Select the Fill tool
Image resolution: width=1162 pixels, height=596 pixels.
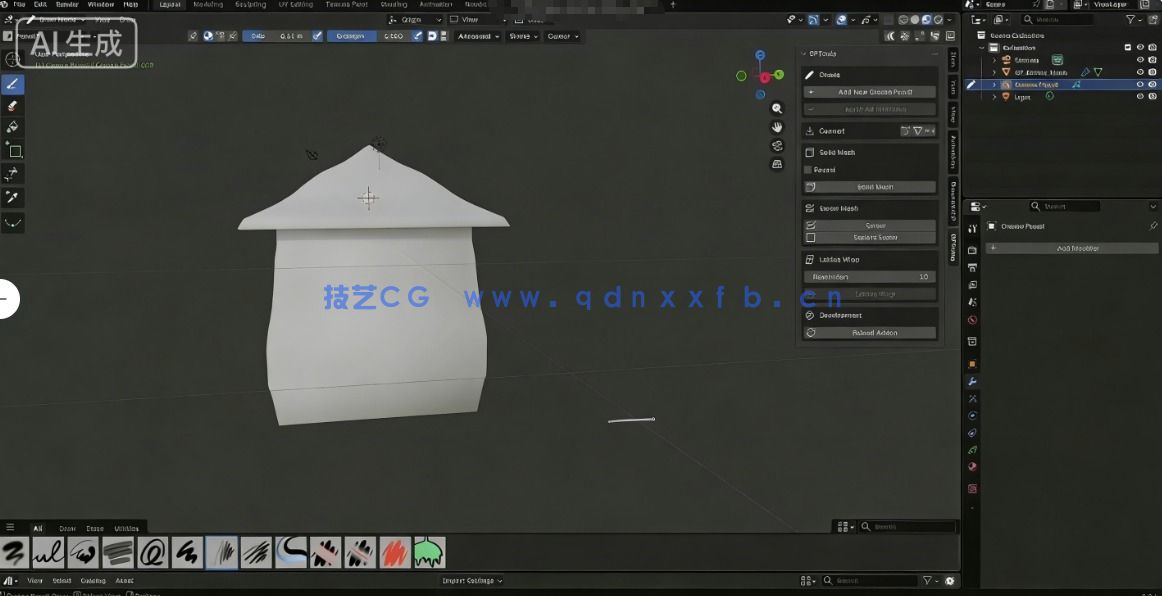coord(13,127)
